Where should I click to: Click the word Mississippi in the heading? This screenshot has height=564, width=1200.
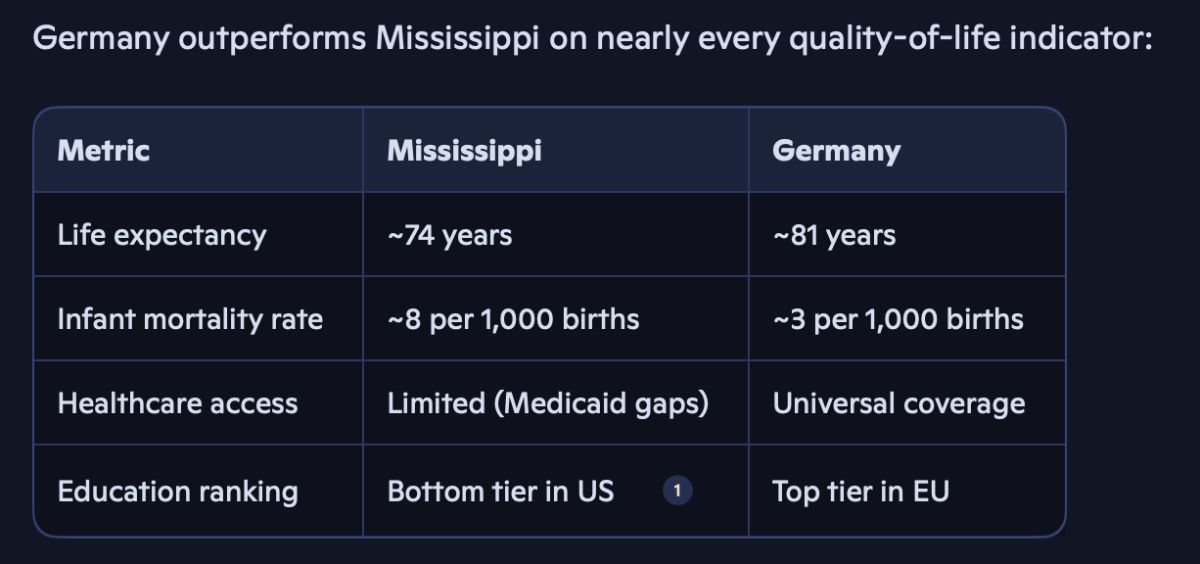[x=460, y=41]
